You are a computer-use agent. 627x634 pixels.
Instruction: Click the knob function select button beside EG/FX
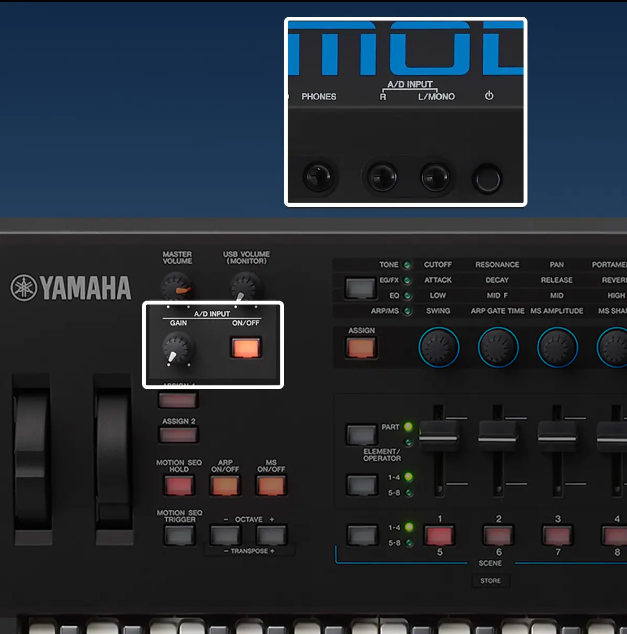(x=360, y=288)
